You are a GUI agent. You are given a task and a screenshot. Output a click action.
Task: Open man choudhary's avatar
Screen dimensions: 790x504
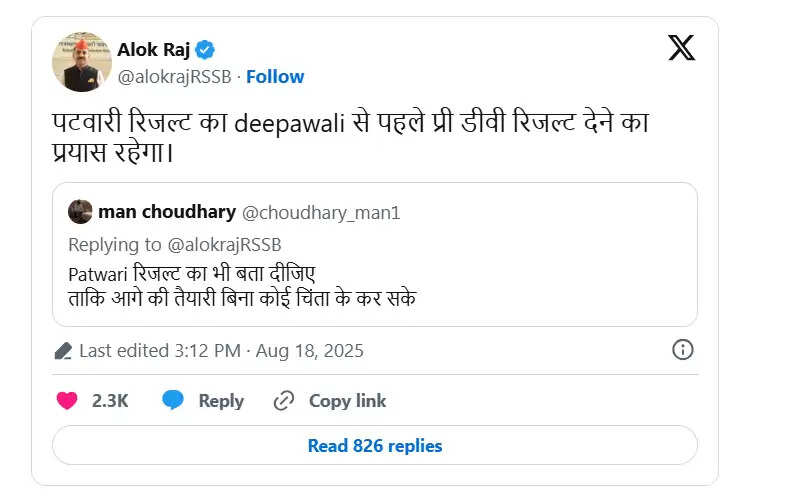80,212
